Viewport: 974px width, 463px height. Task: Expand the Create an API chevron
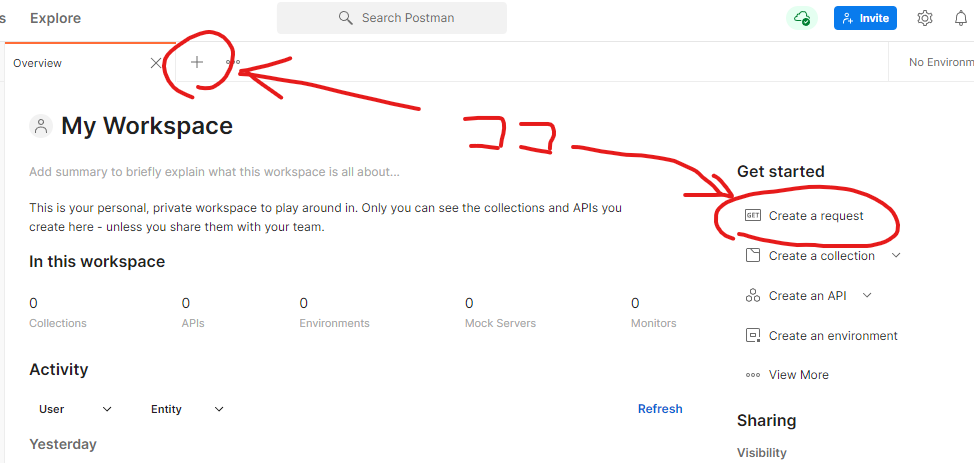click(x=867, y=295)
